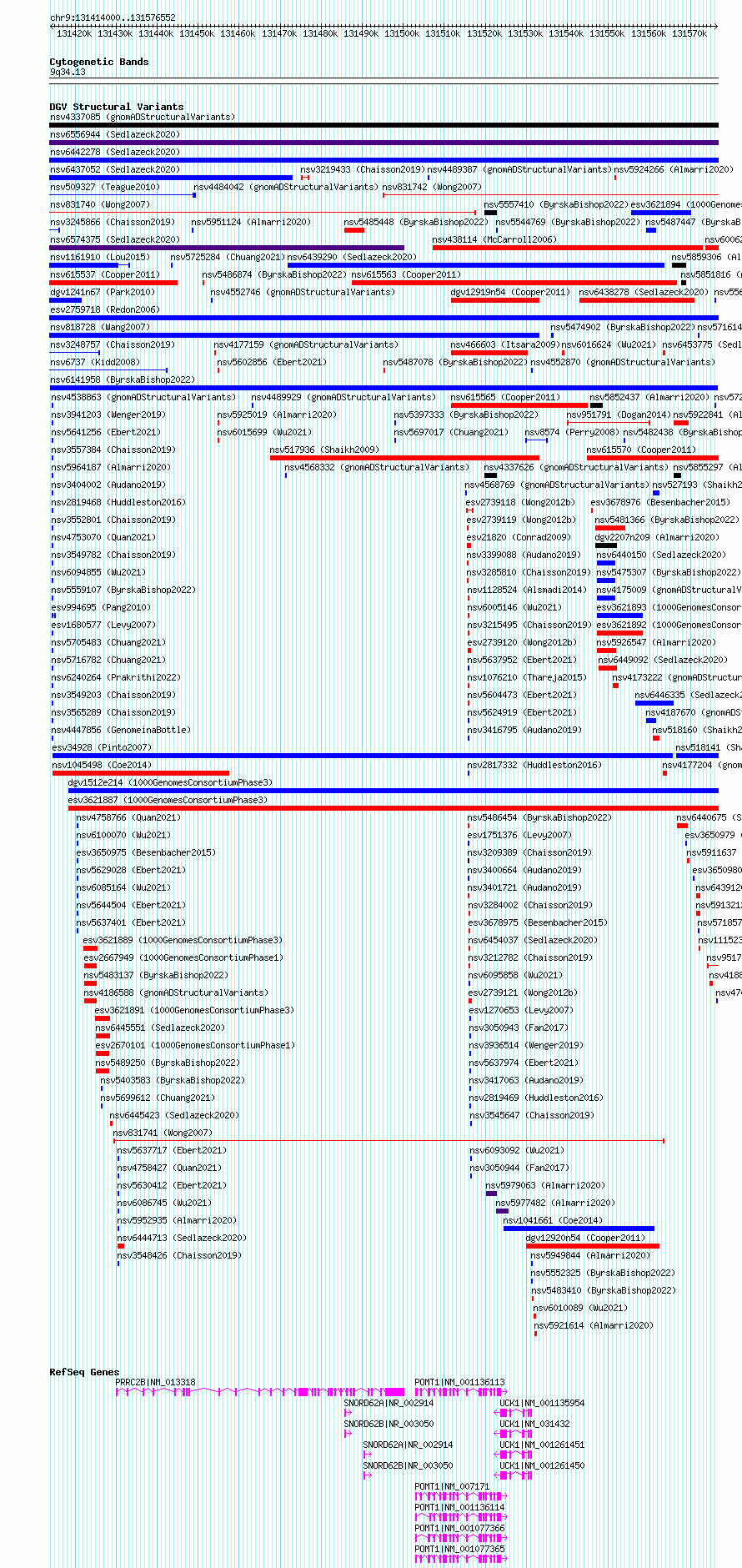Select nsv831741 (Wong2007) variant label

[163, 1133]
